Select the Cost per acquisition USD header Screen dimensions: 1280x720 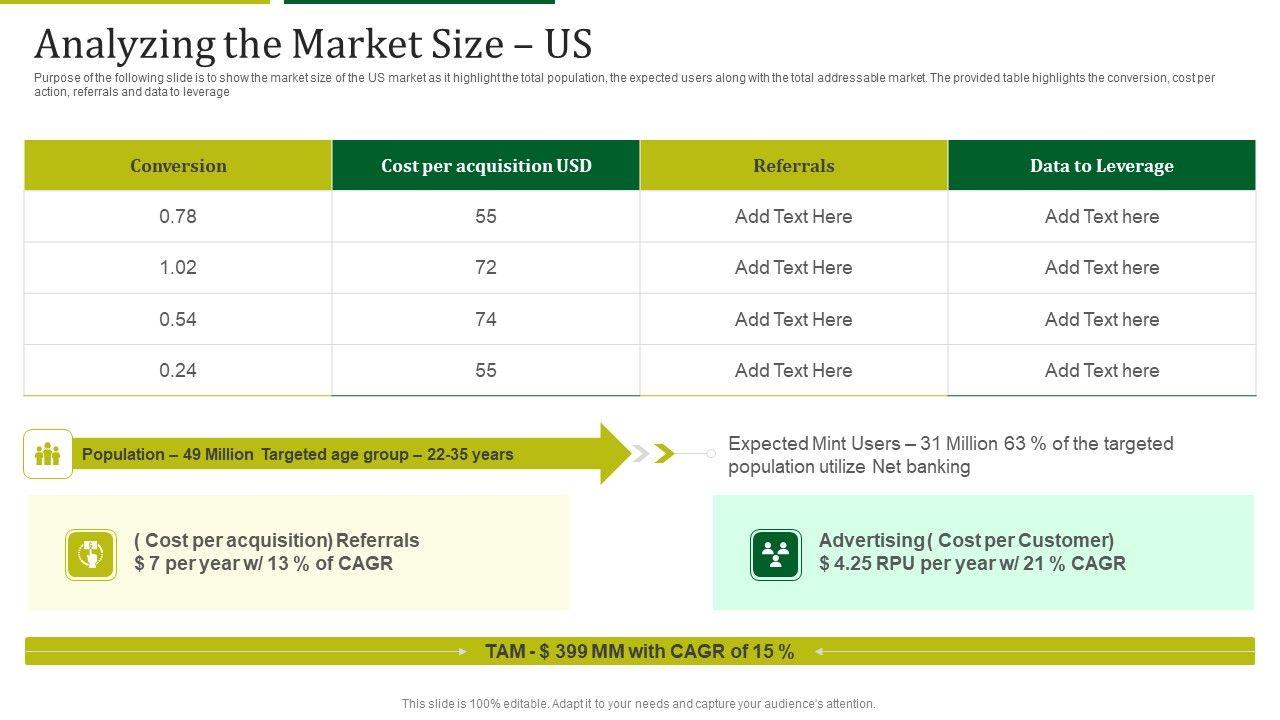[x=486, y=166]
